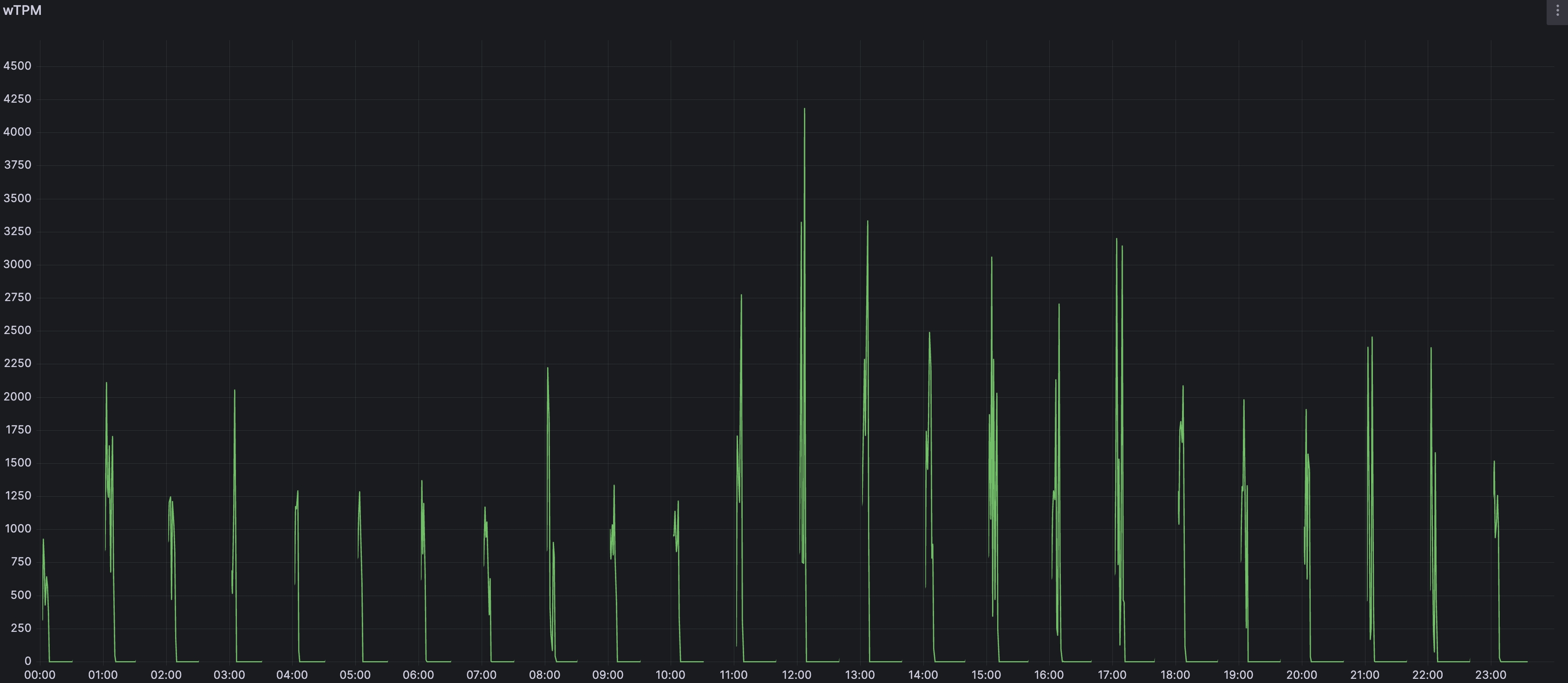Image resolution: width=1568 pixels, height=683 pixels.
Task: Click the 00:00 time axis label
Action: [39, 675]
